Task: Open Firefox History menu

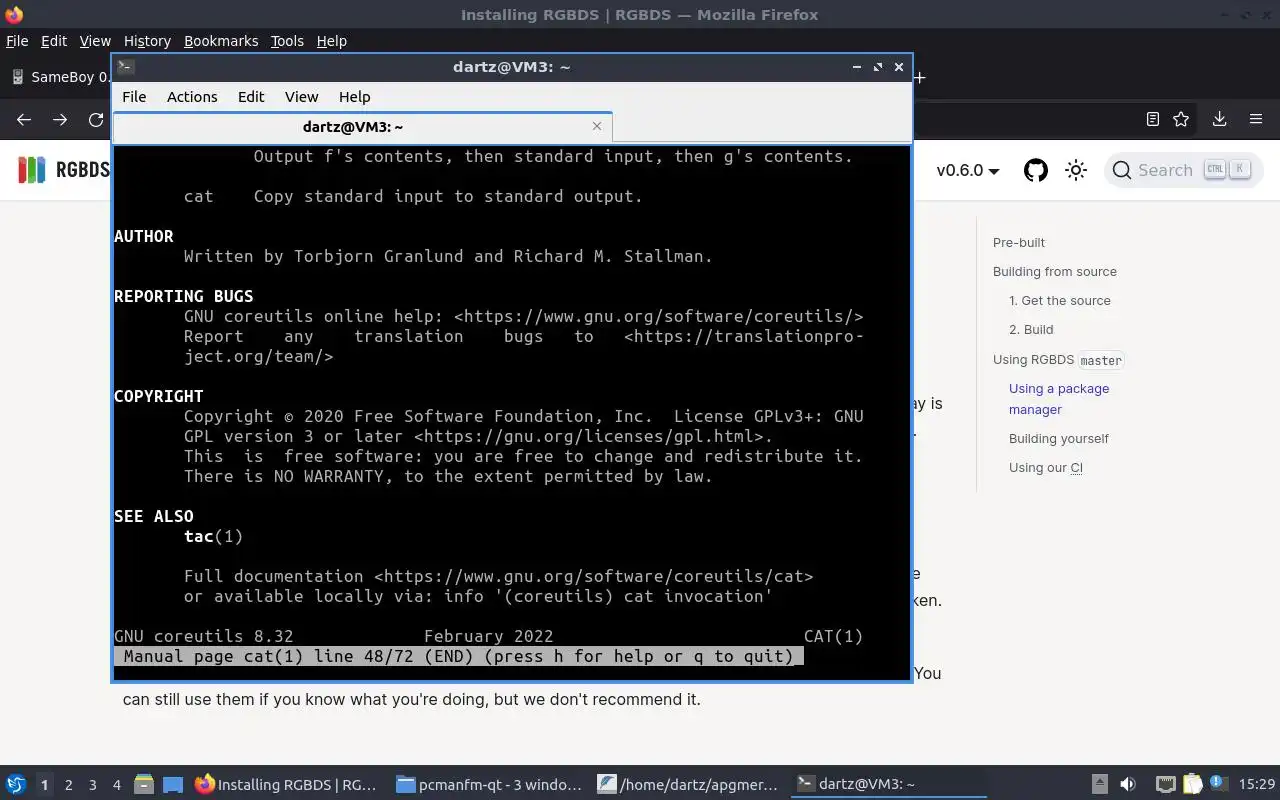Action: (147, 41)
